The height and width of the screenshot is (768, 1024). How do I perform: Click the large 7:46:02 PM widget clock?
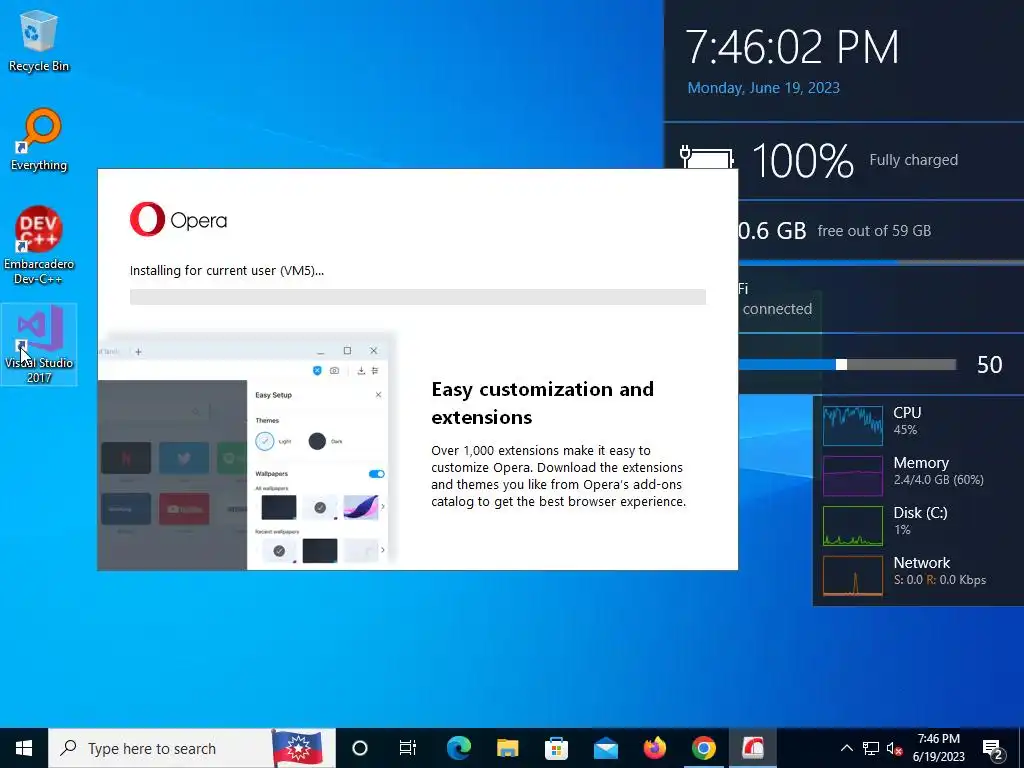coord(792,47)
